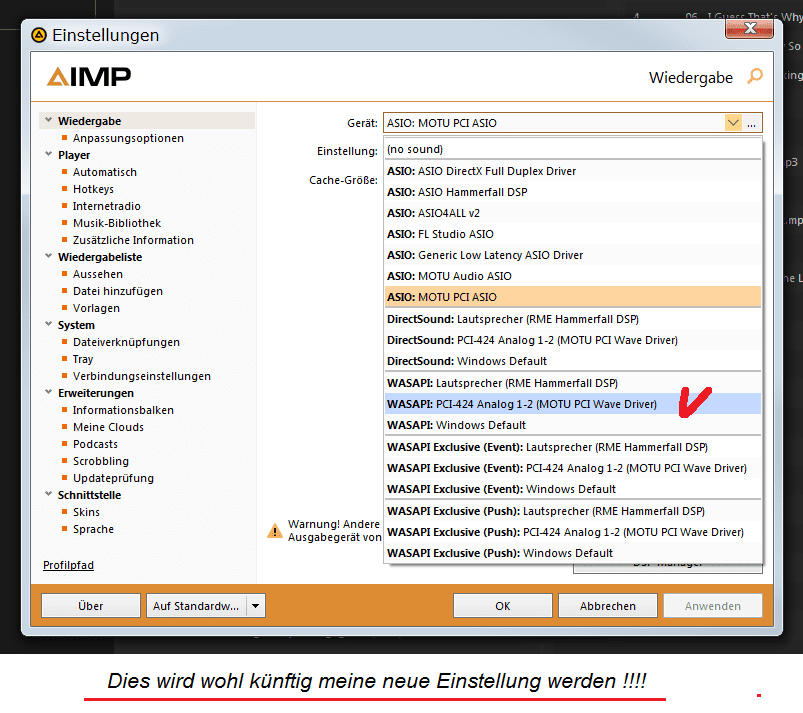Open Updateprüfung settings
803x713 pixels.
[x=113, y=478]
